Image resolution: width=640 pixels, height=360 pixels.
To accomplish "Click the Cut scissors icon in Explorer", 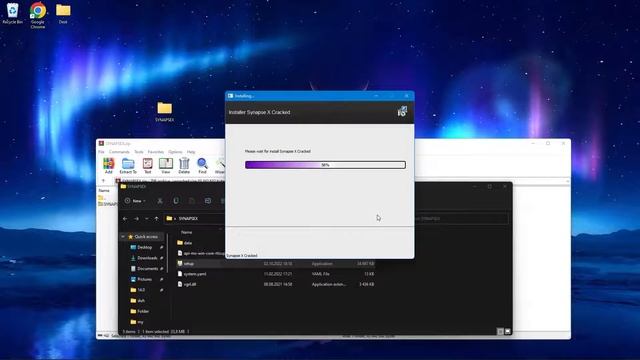I will (x=160, y=201).
